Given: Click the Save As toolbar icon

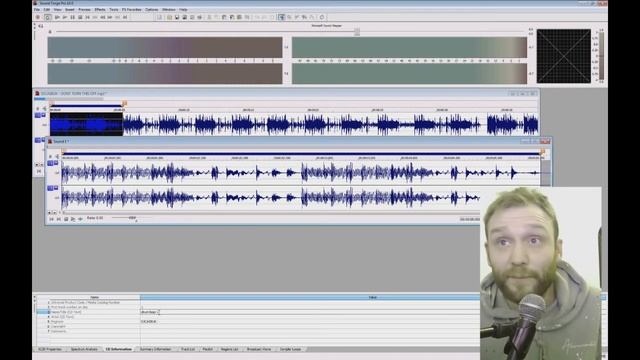Looking at the screenshot, I should (184, 17).
